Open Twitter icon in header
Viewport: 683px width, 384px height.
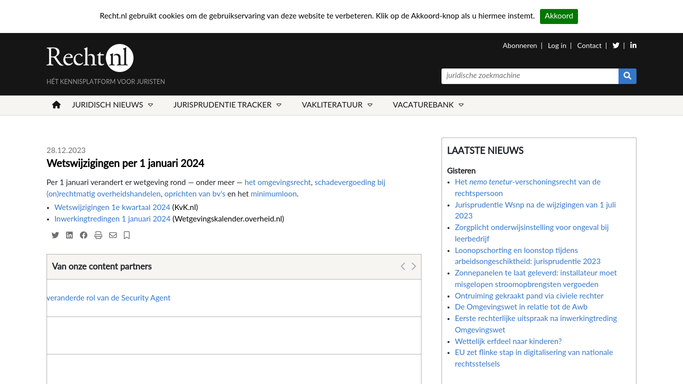pos(616,45)
